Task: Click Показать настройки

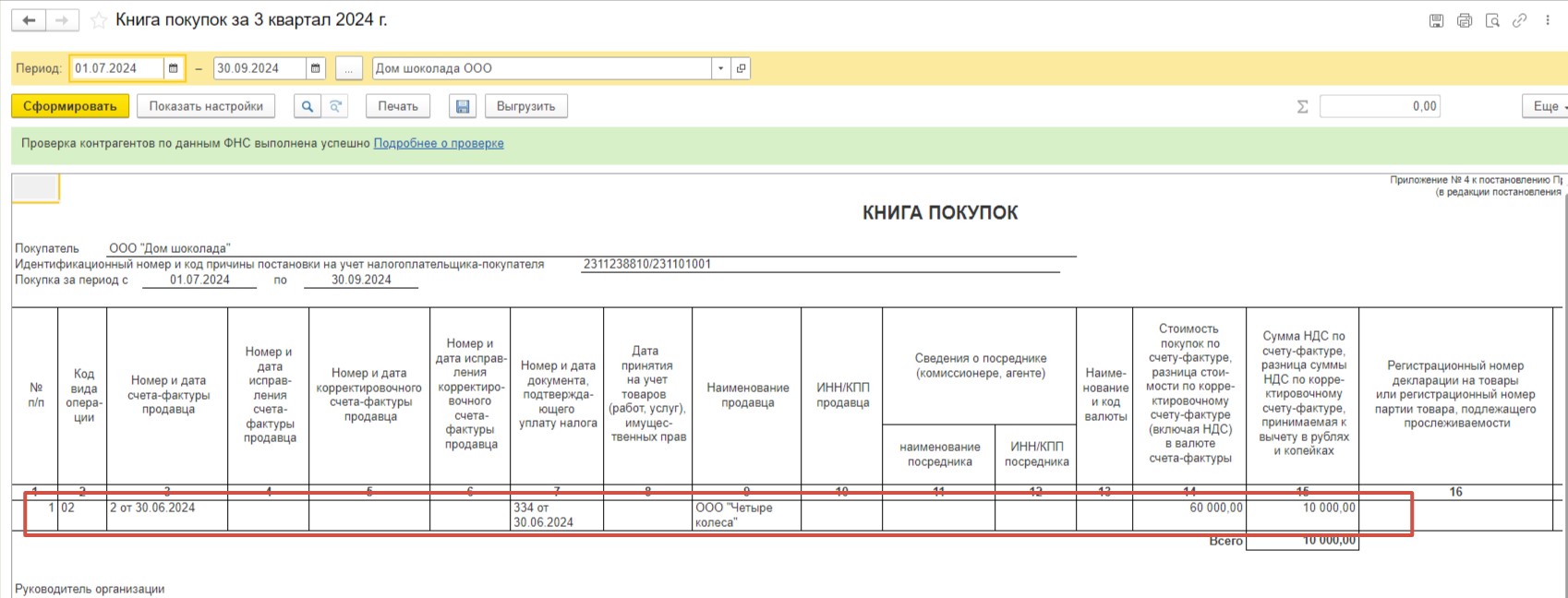Action: (206, 106)
